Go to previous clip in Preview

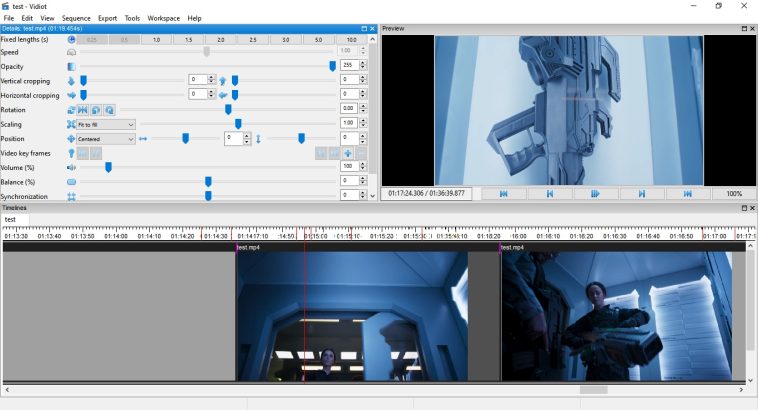click(550, 193)
